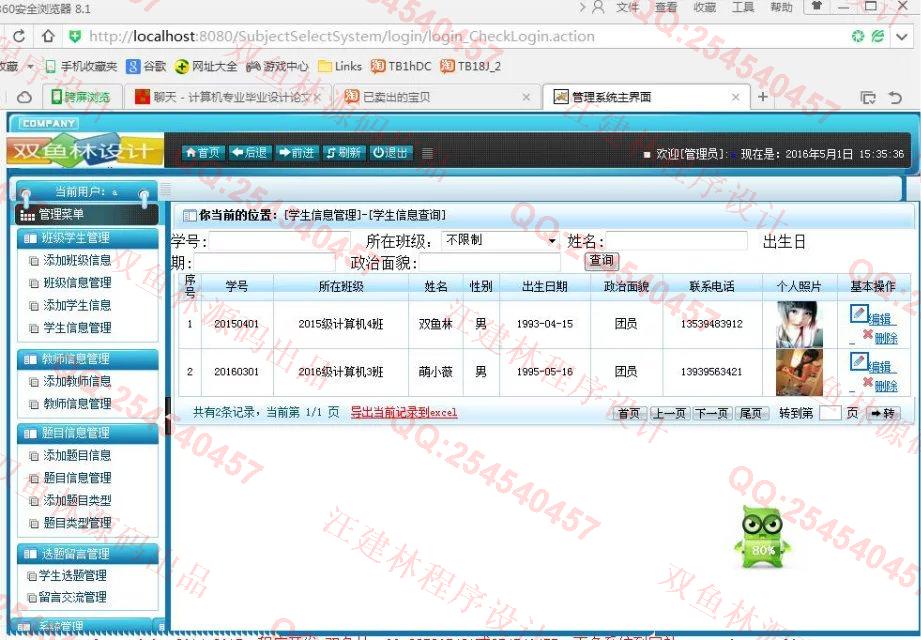The width and height of the screenshot is (921, 640).
Task: Click the green shield security icon in address bar
Action: tap(75, 36)
